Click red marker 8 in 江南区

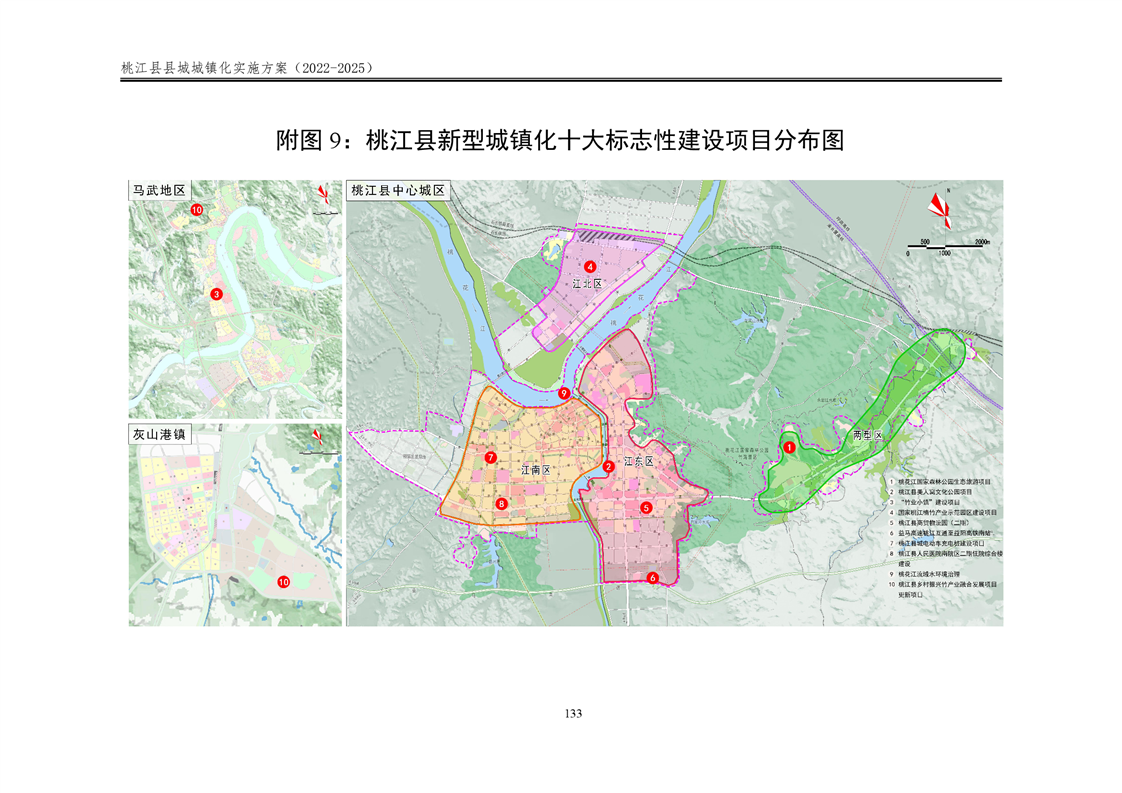click(501, 504)
